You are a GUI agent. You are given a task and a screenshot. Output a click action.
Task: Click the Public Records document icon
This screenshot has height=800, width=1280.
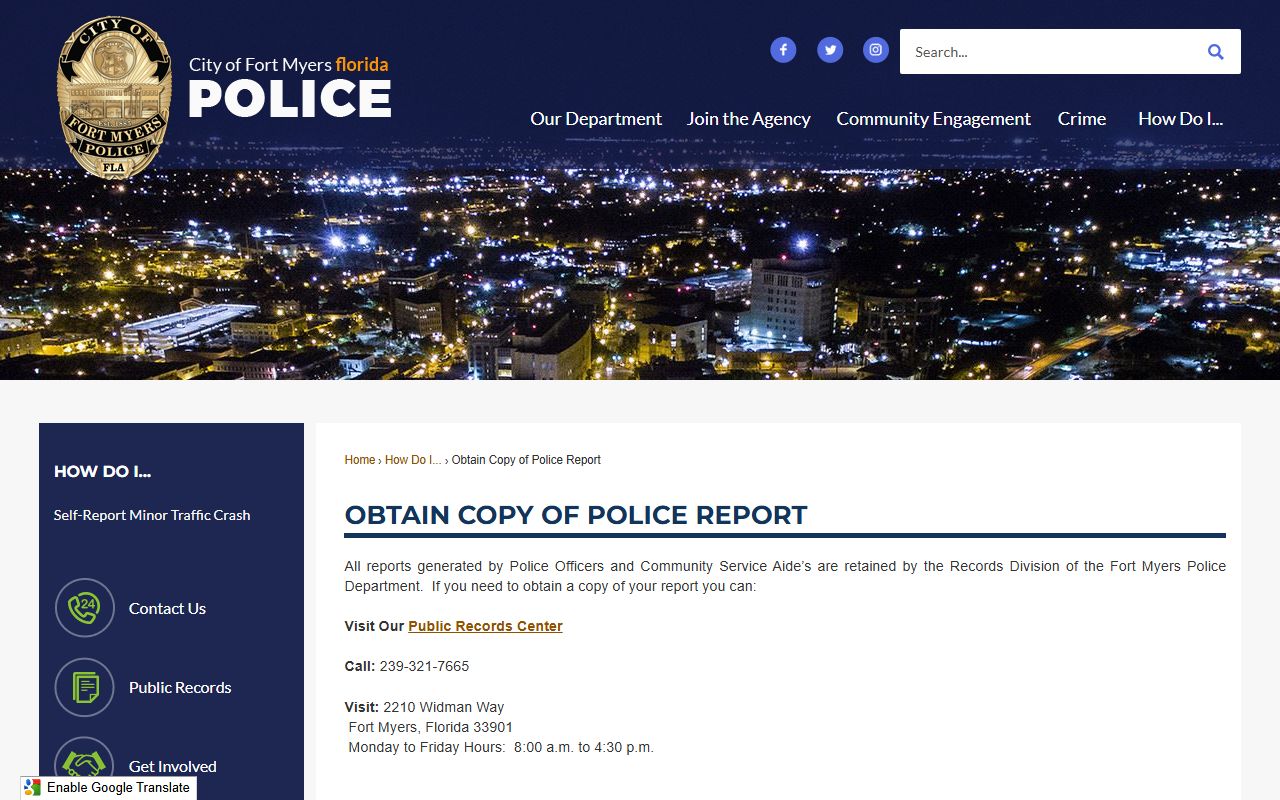tap(85, 687)
